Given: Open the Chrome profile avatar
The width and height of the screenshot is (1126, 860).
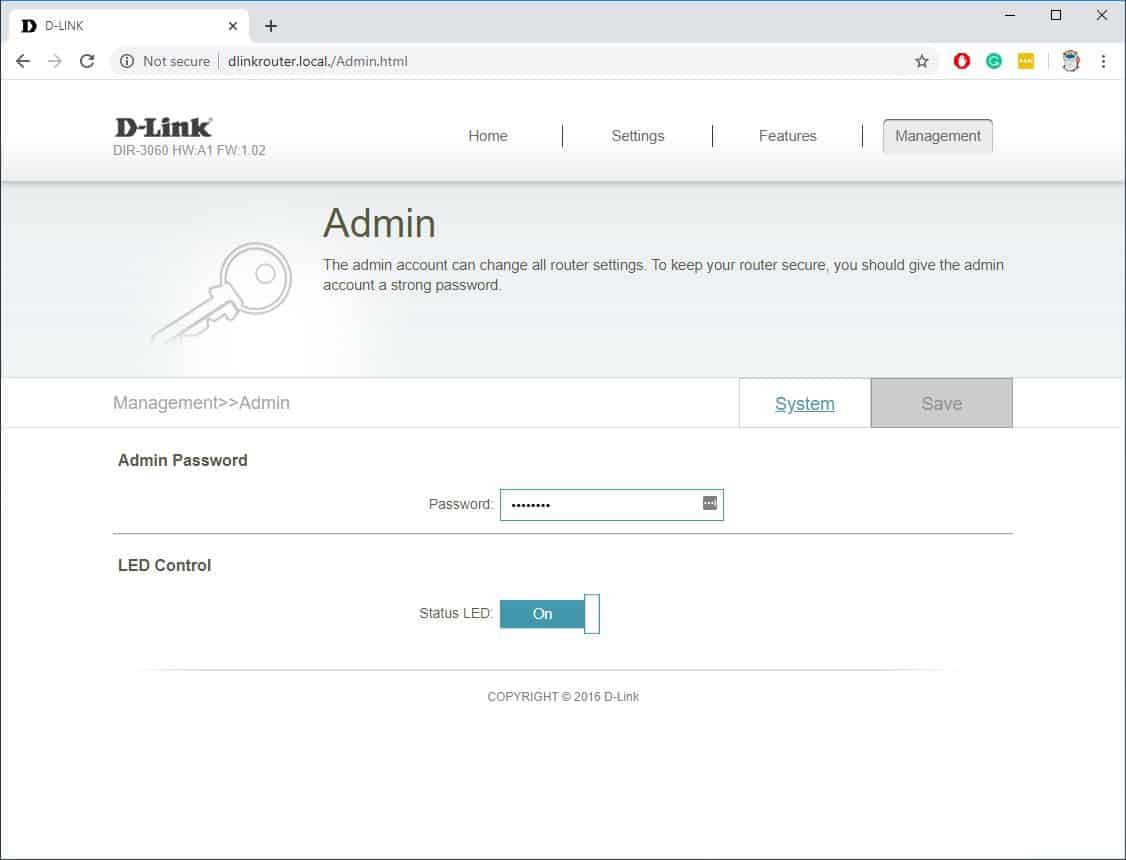Looking at the screenshot, I should pos(1070,61).
